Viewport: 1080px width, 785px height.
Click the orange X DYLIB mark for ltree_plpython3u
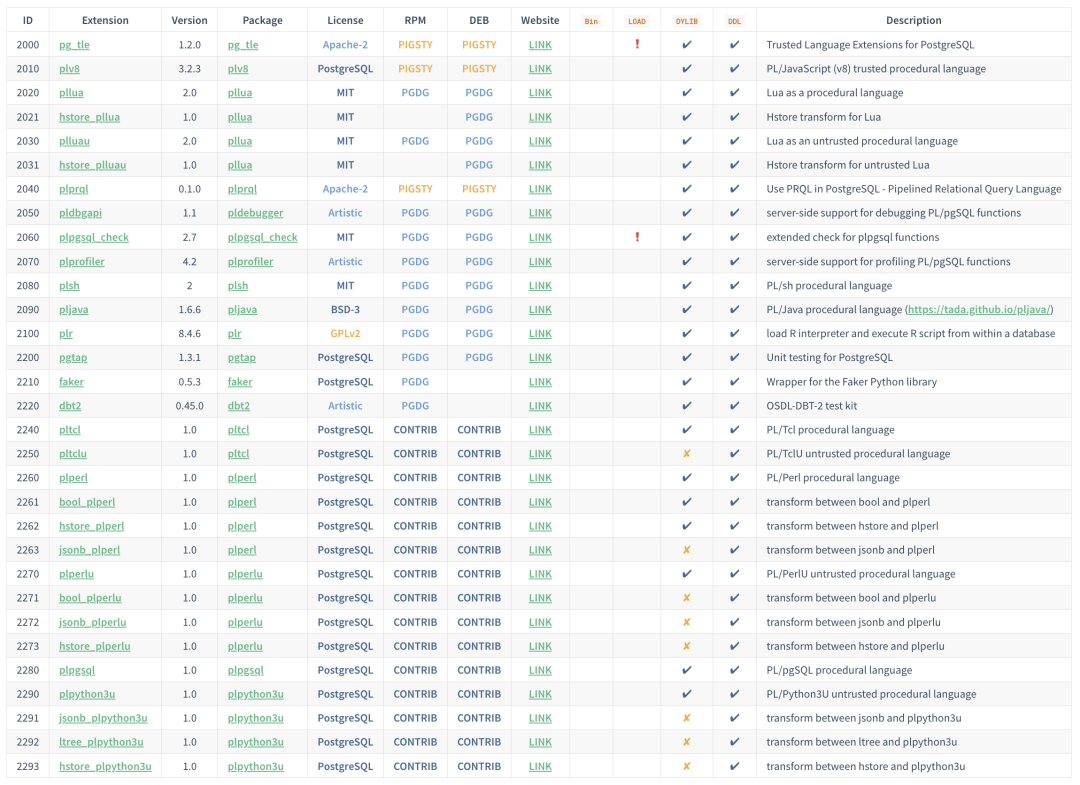coord(687,742)
